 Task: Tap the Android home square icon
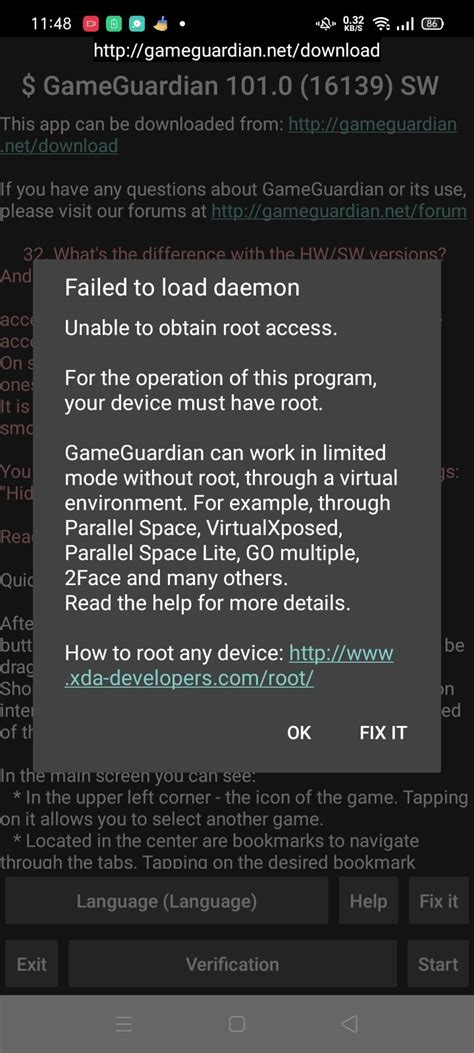click(x=236, y=1023)
